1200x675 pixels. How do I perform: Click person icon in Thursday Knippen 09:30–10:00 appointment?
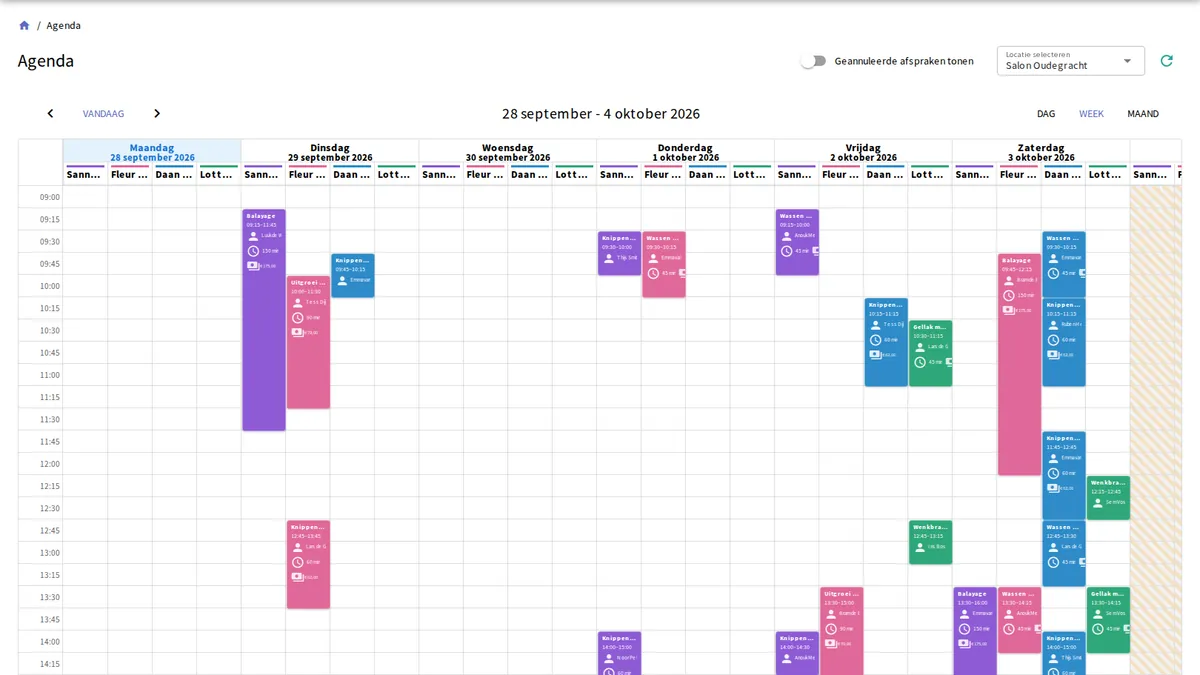(x=608, y=258)
